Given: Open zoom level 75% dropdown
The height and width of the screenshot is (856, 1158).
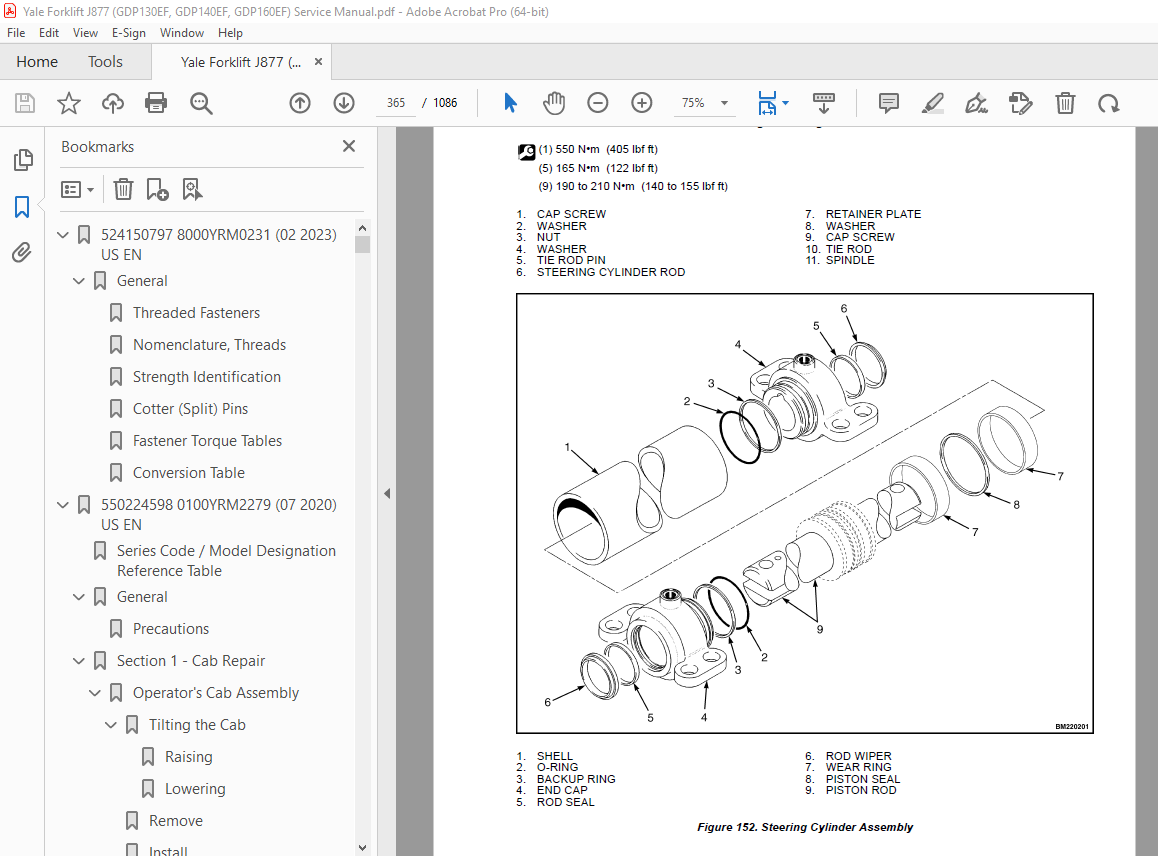Looking at the screenshot, I should click(x=724, y=103).
